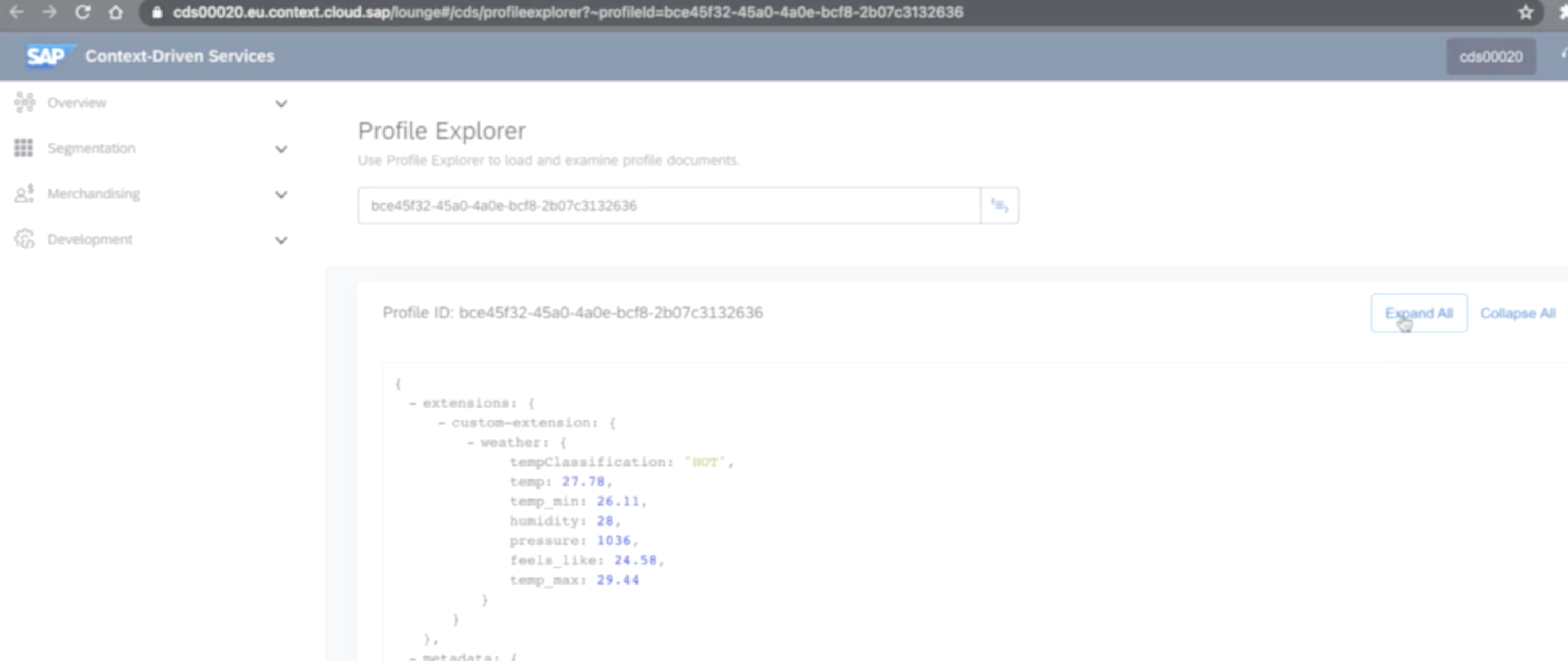The width and height of the screenshot is (1568, 661).
Task: Collapse the extensions JSON node
Action: (x=413, y=403)
